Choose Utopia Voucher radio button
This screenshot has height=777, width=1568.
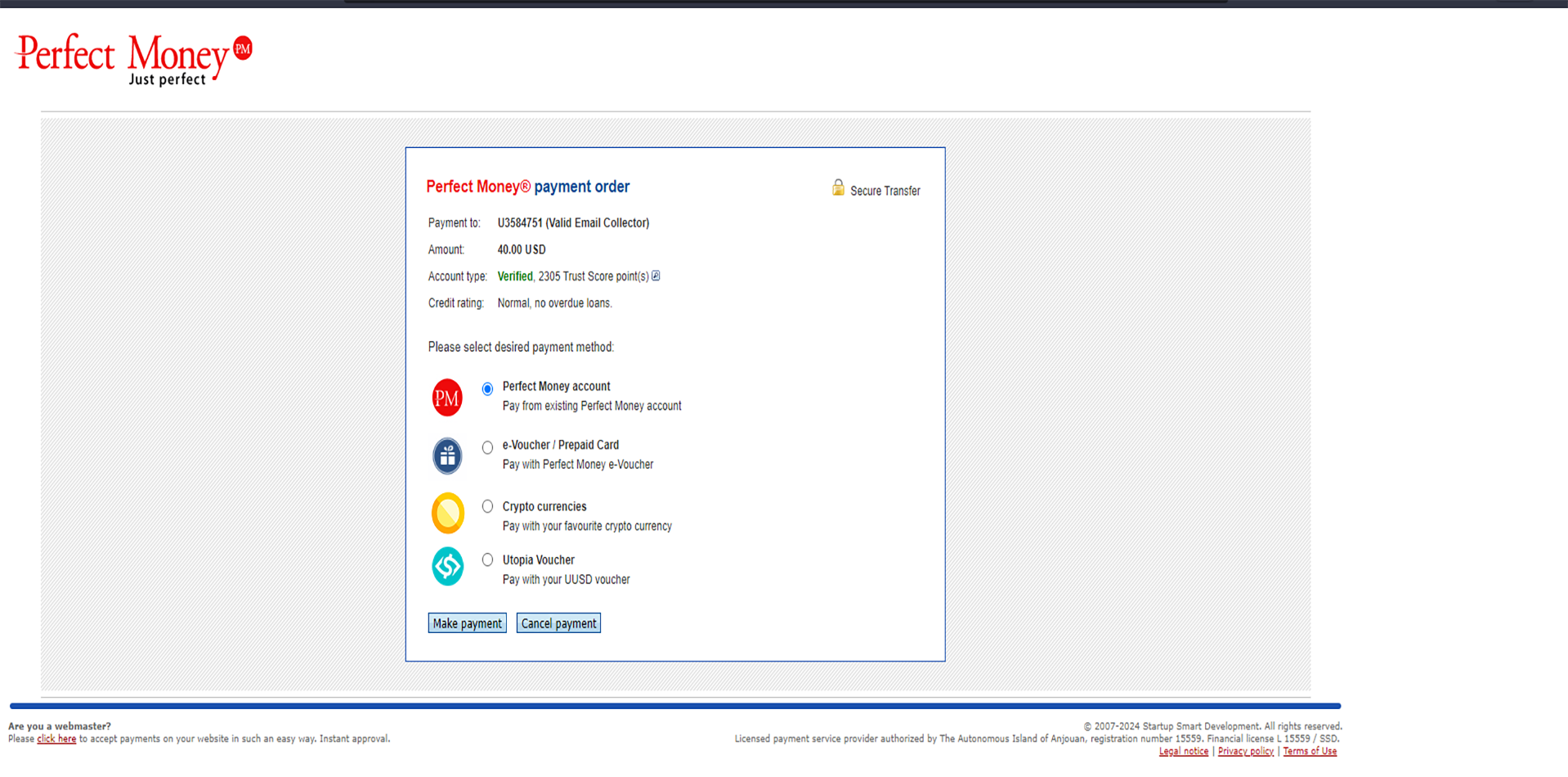click(487, 559)
